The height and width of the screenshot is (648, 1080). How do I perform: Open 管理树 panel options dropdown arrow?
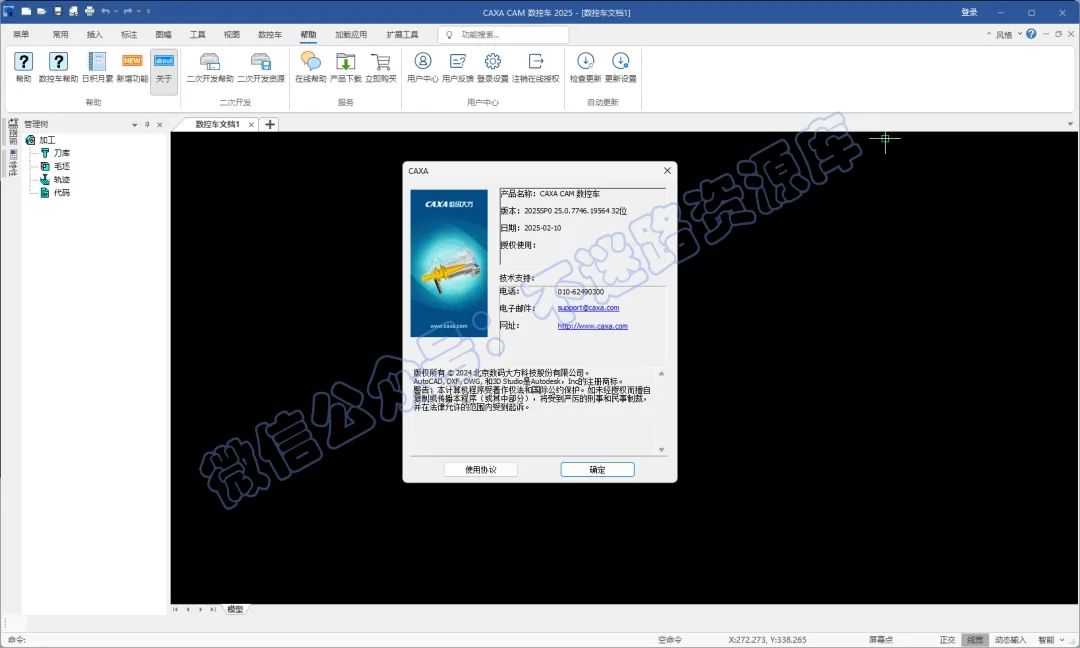point(134,125)
